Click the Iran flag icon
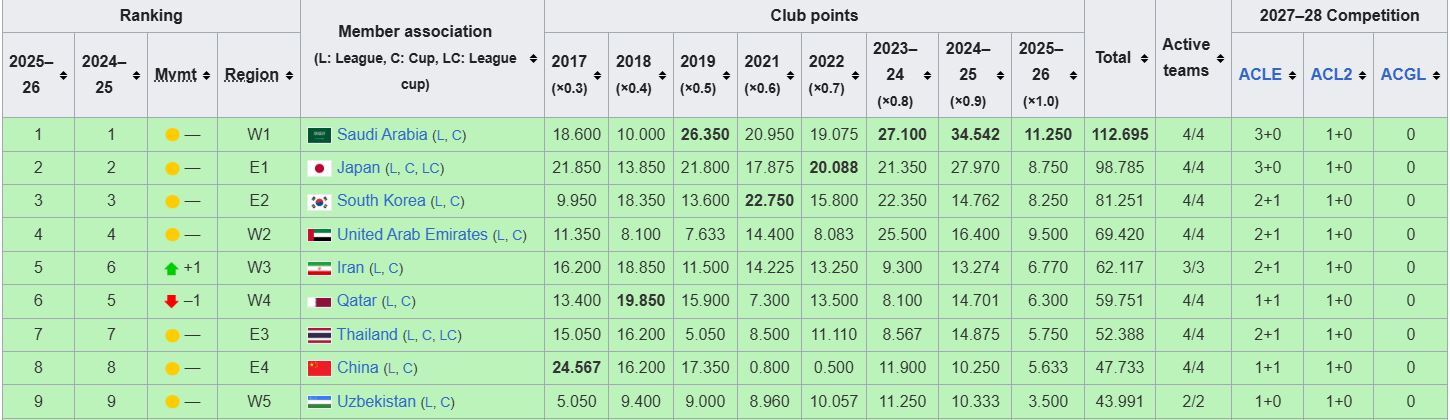Screen dimensions: 1450x420 coord(319,268)
